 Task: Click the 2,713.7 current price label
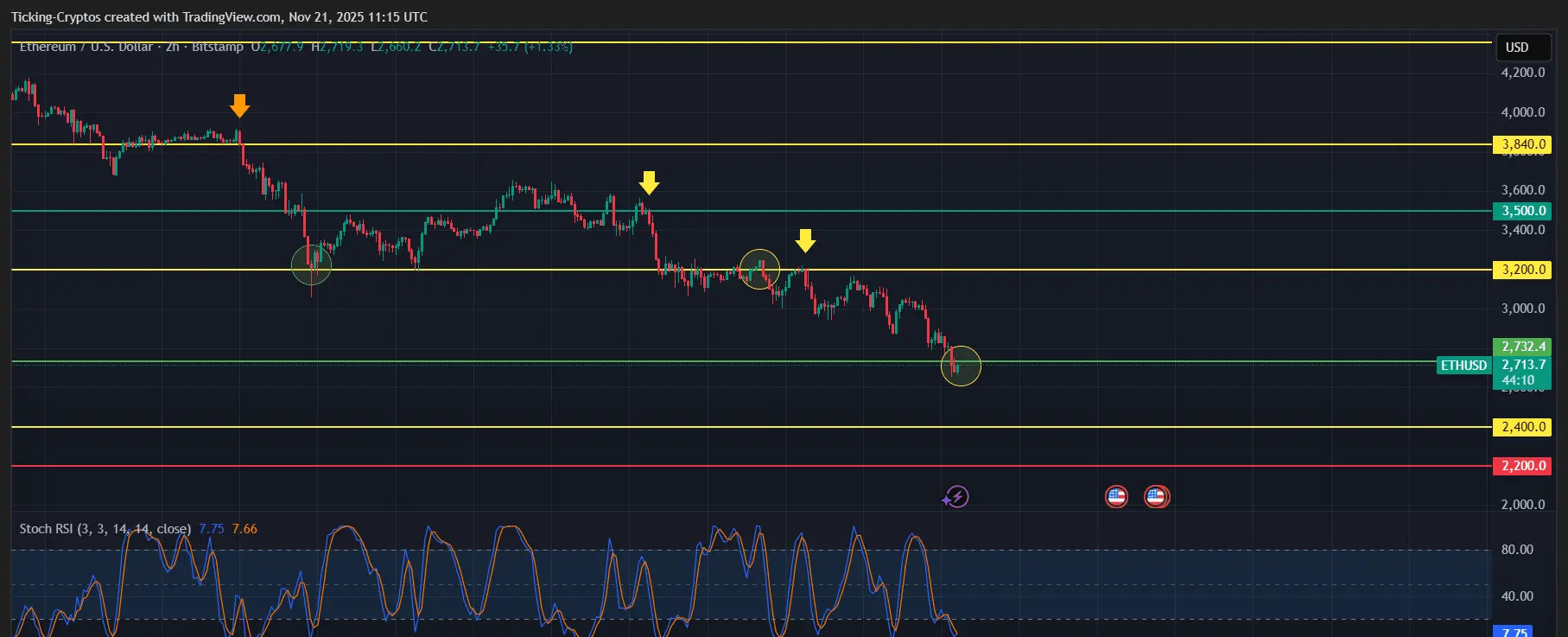click(1522, 365)
